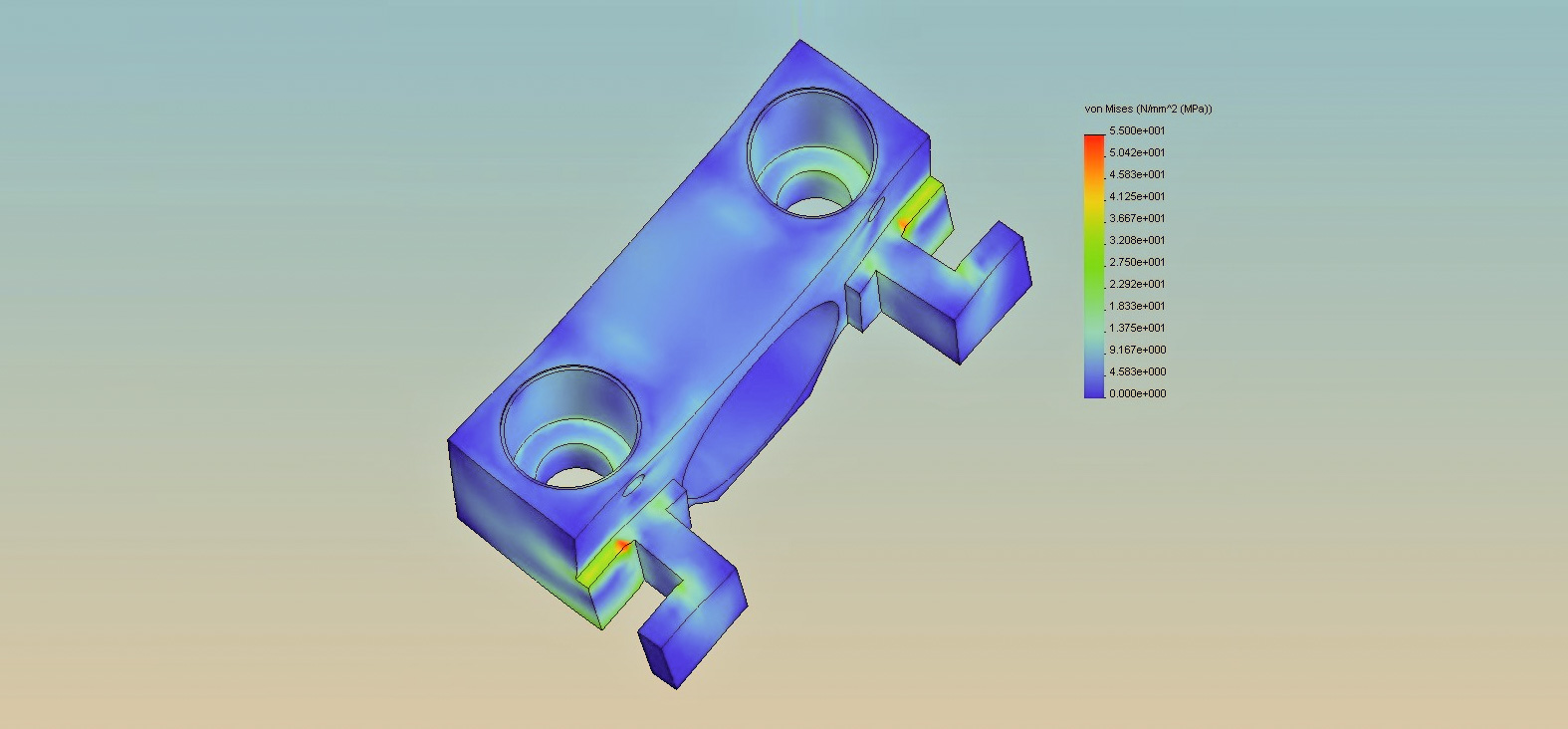The height and width of the screenshot is (729, 1568).
Task: Click the von Mises legend title
Action: tap(1148, 109)
